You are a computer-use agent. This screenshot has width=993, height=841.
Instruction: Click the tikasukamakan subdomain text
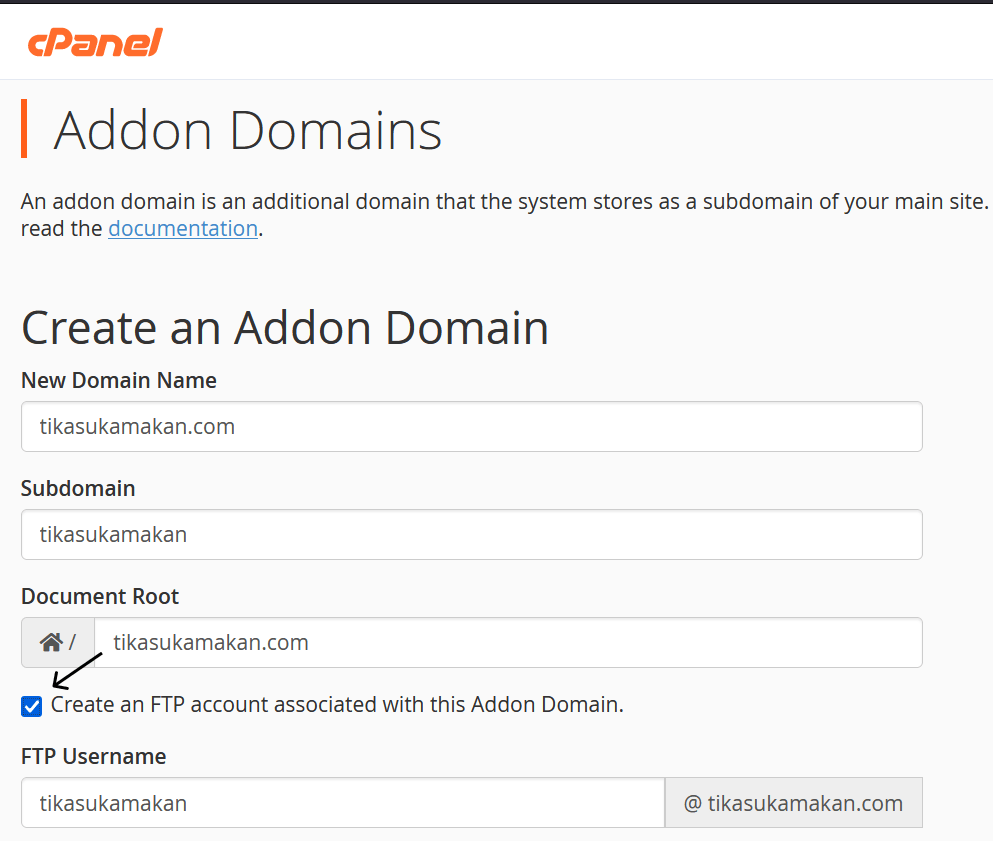113,534
